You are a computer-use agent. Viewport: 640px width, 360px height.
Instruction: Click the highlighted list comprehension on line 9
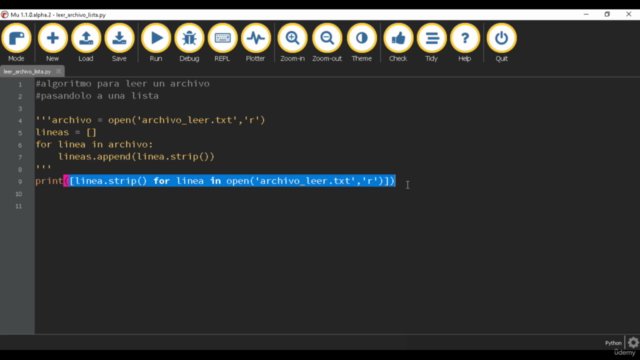(229, 181)
